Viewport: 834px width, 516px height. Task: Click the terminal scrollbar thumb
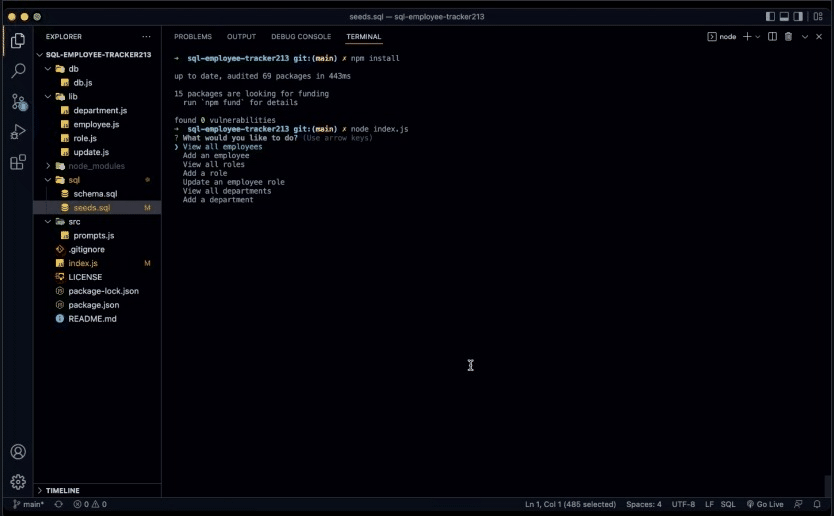828,486
